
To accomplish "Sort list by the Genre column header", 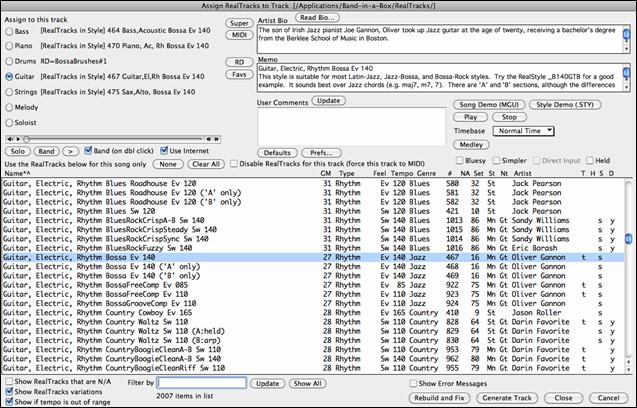I will tap(426, 174).
